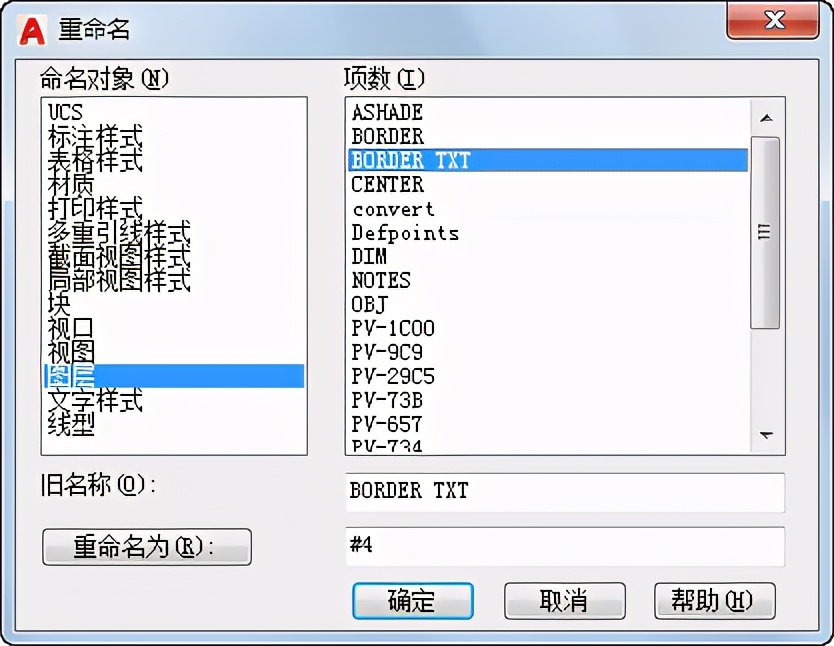Viewport: 834px width, 646px height.
Task: Cancel with the 取消 button
Action: (x=564, y=601)
